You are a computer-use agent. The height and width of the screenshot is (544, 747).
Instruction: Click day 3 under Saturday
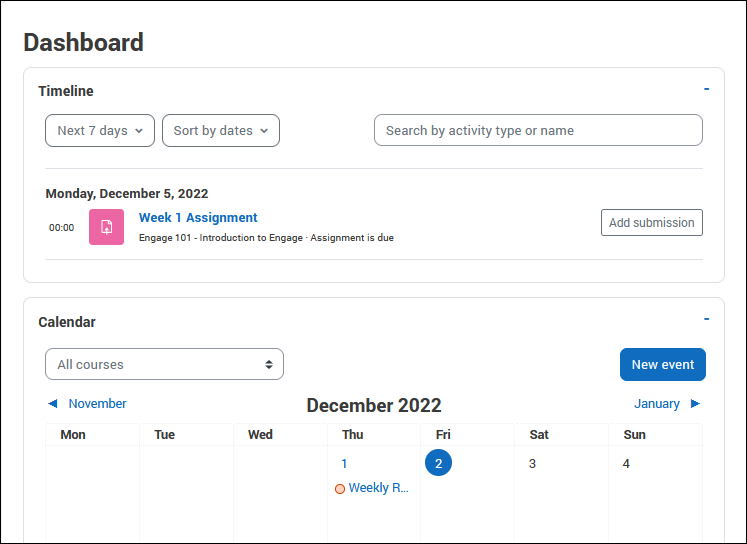(532, 463)
